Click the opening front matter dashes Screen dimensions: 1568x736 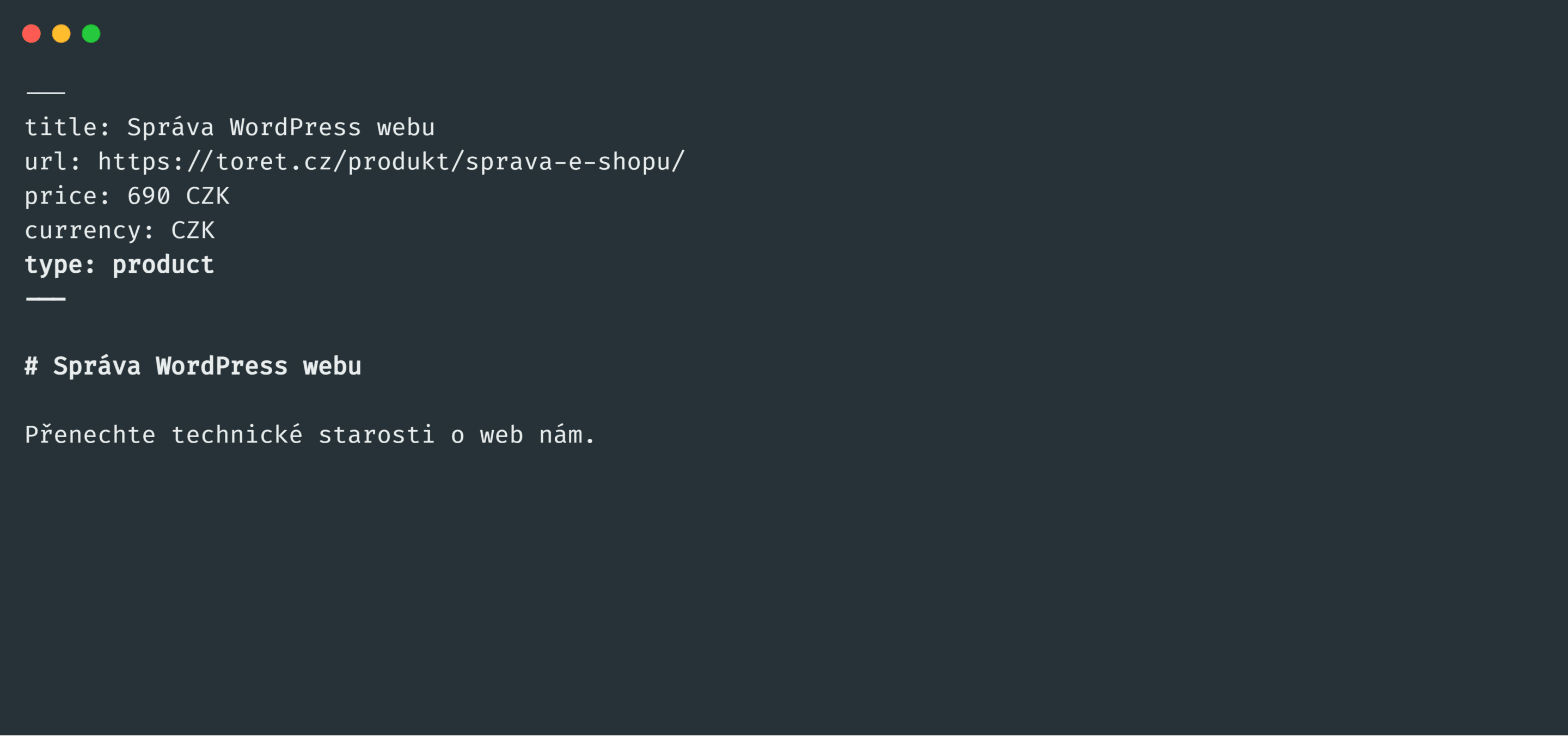click(x=46, y=93)
